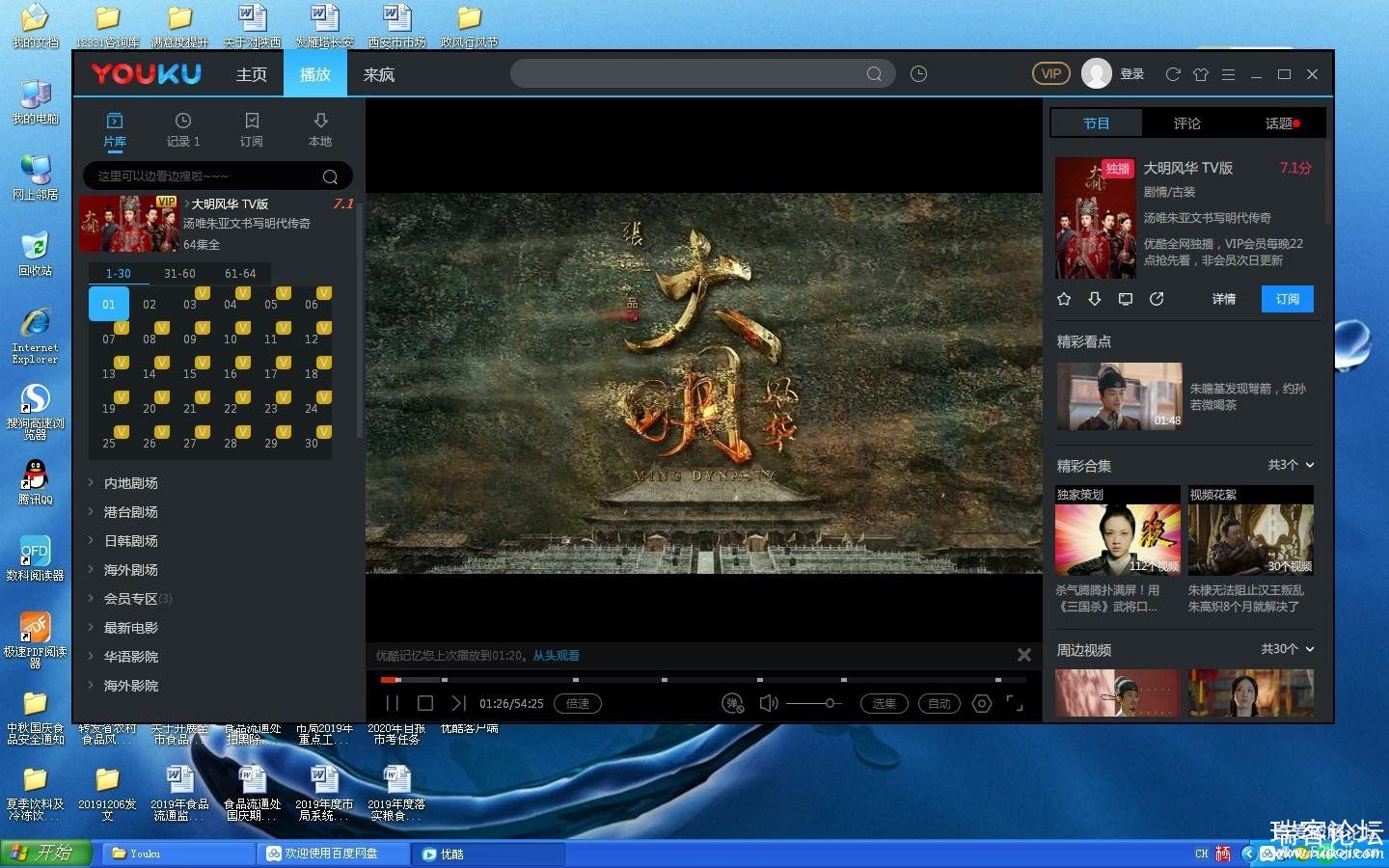
Task: Click the blue 订阅 subscribe button
Action: [1288, 299]
